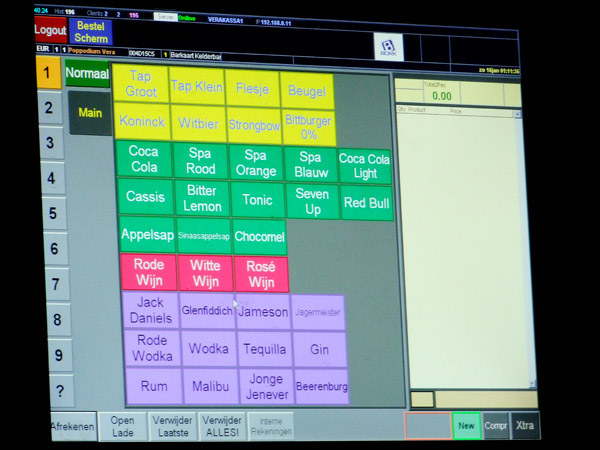Select the Normaal price mode
The image size is (600, 450).
[x=87, y=73]
